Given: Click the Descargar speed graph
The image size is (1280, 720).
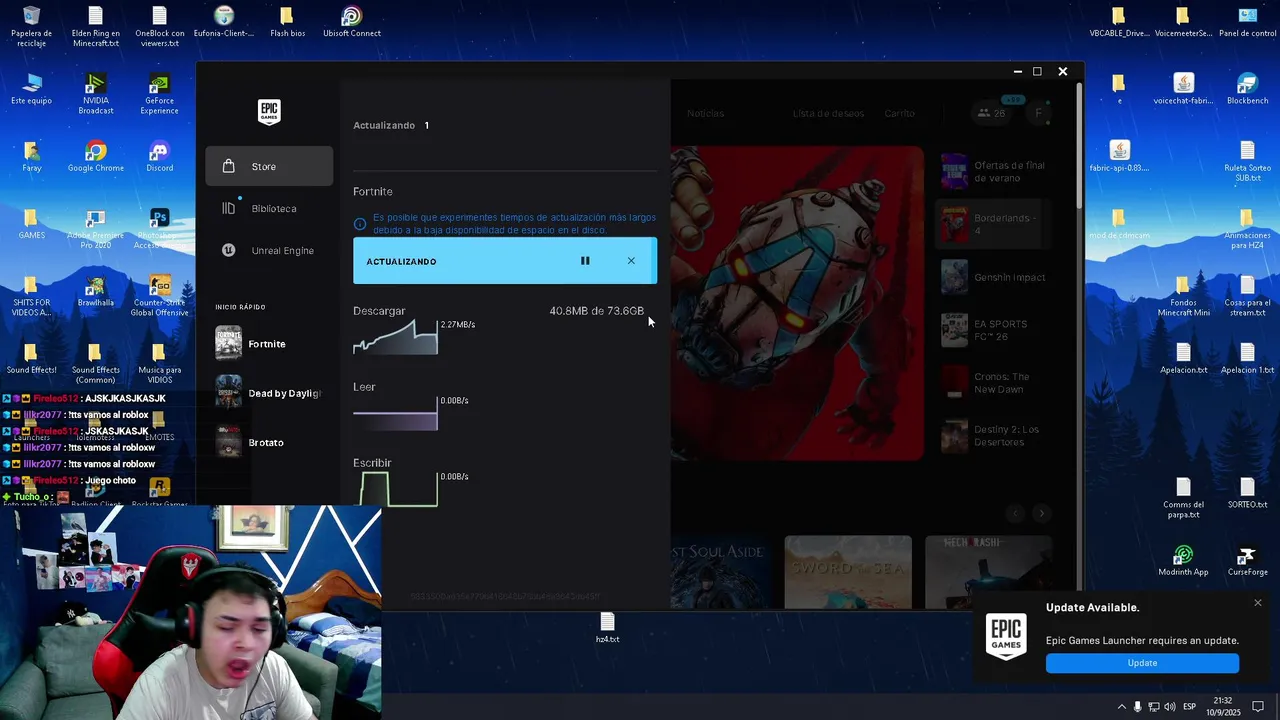Looking at the screenshot, I should click(x=395, y=336).
